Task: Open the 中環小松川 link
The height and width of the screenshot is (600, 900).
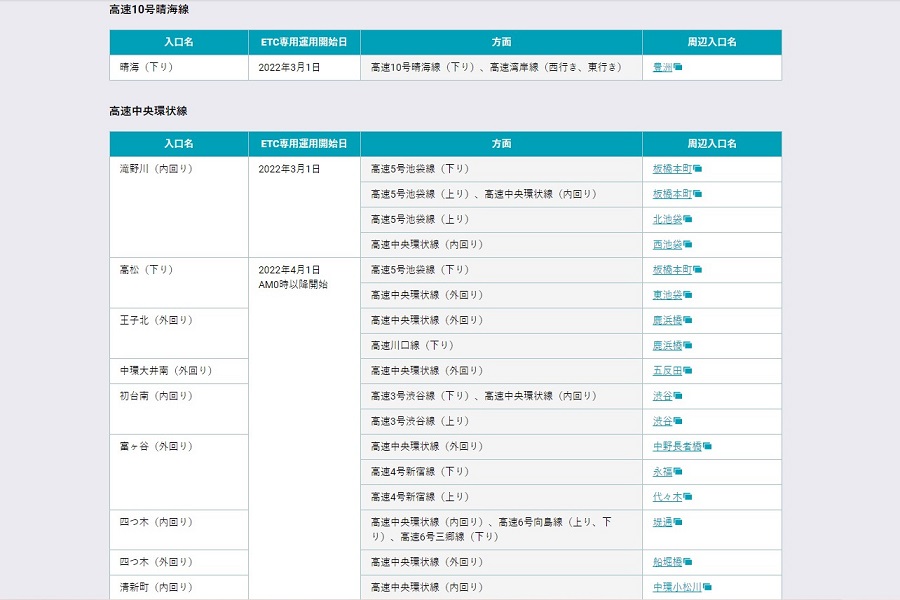Action: click(676, 587)
